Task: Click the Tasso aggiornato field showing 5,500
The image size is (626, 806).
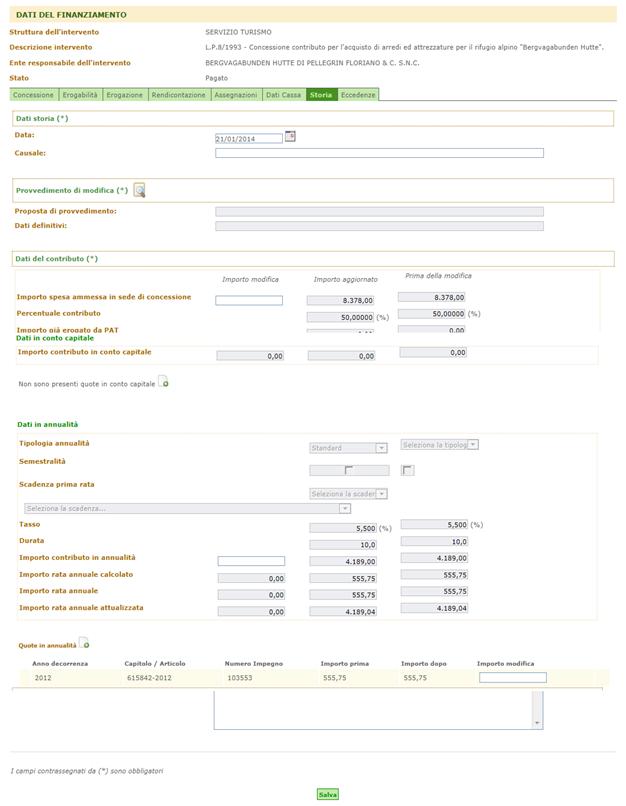Action: pos(343,528)
